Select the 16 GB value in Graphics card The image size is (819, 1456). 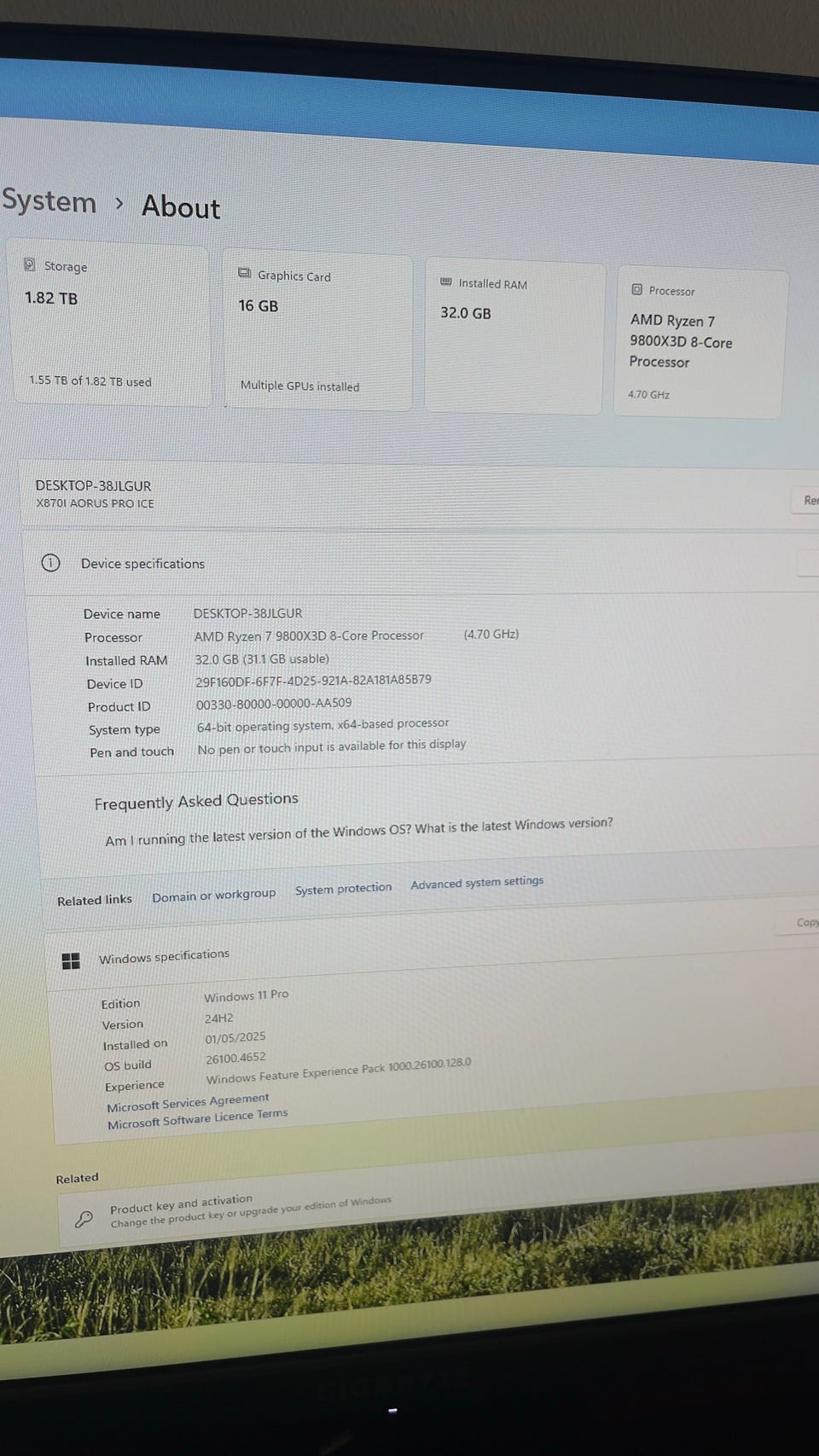(258, 305)
